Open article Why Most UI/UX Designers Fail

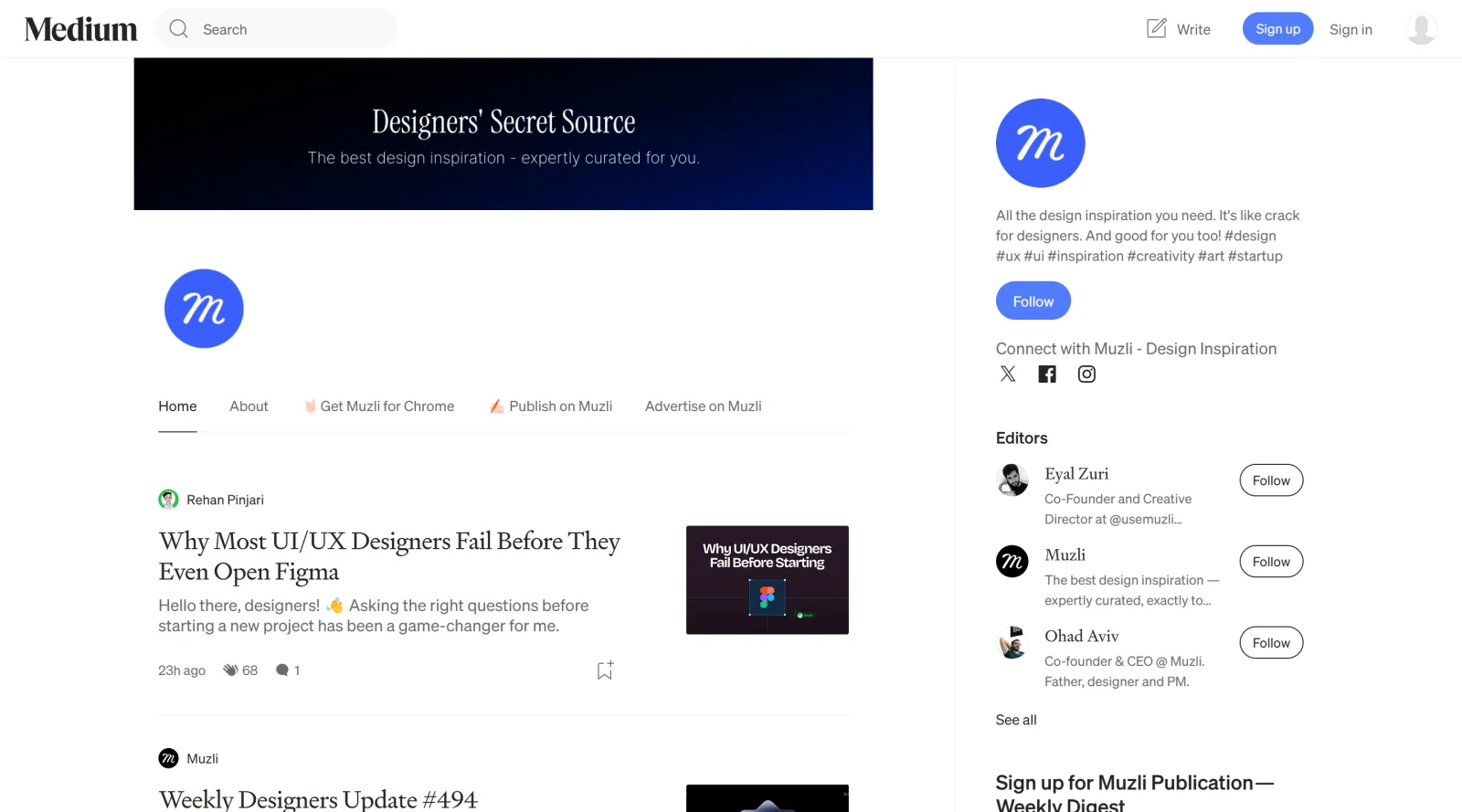(x=389, y=556)
